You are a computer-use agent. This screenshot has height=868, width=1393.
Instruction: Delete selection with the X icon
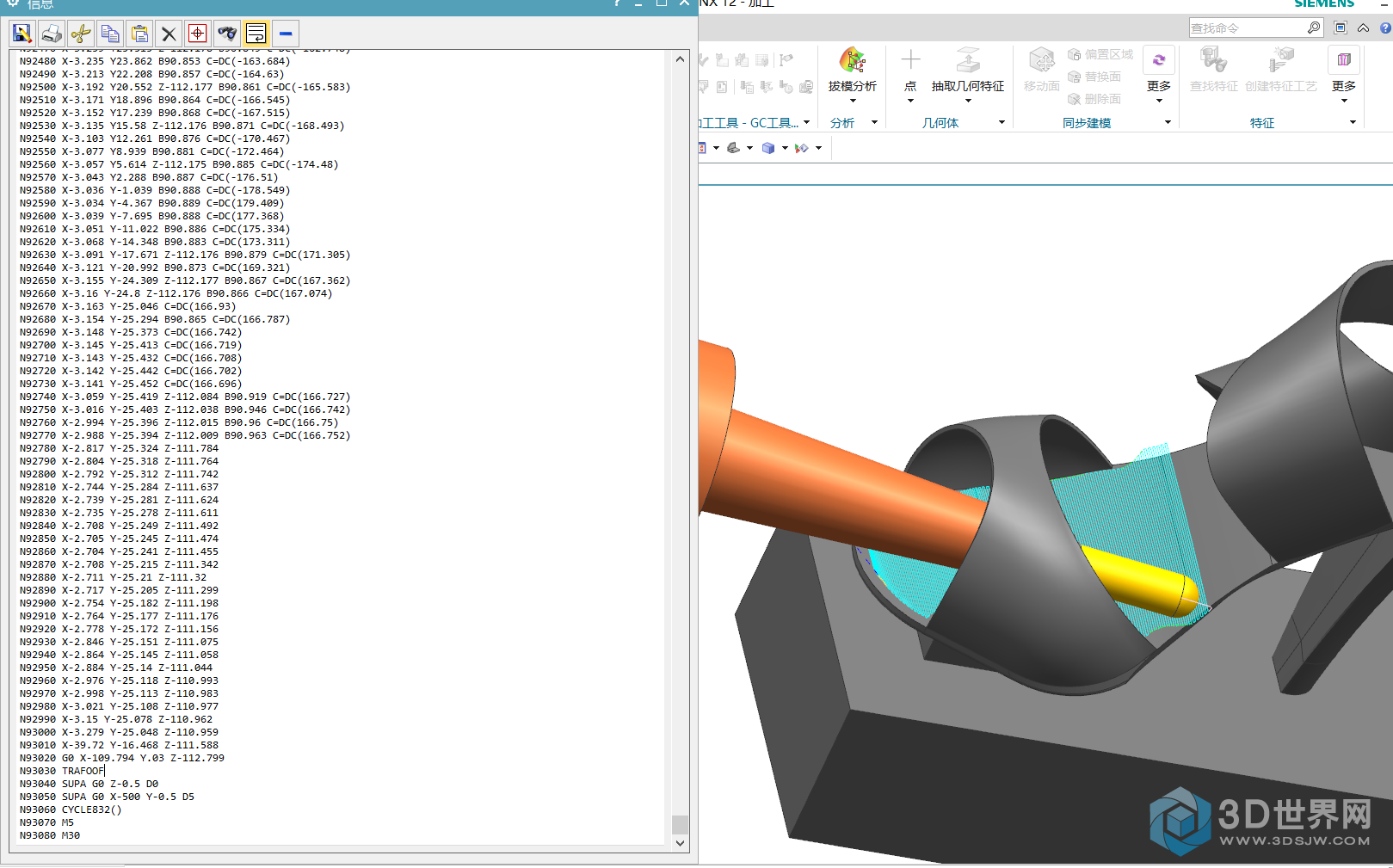(169, 34)
